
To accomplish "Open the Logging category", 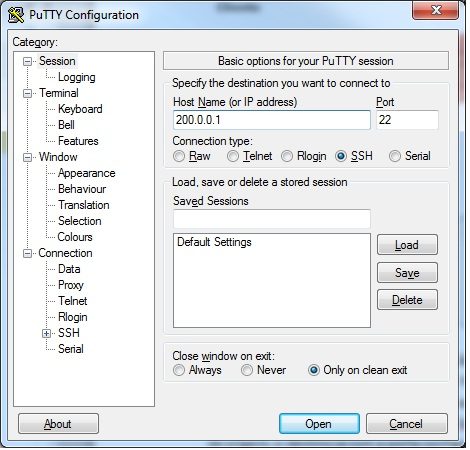I will [77, 77].
